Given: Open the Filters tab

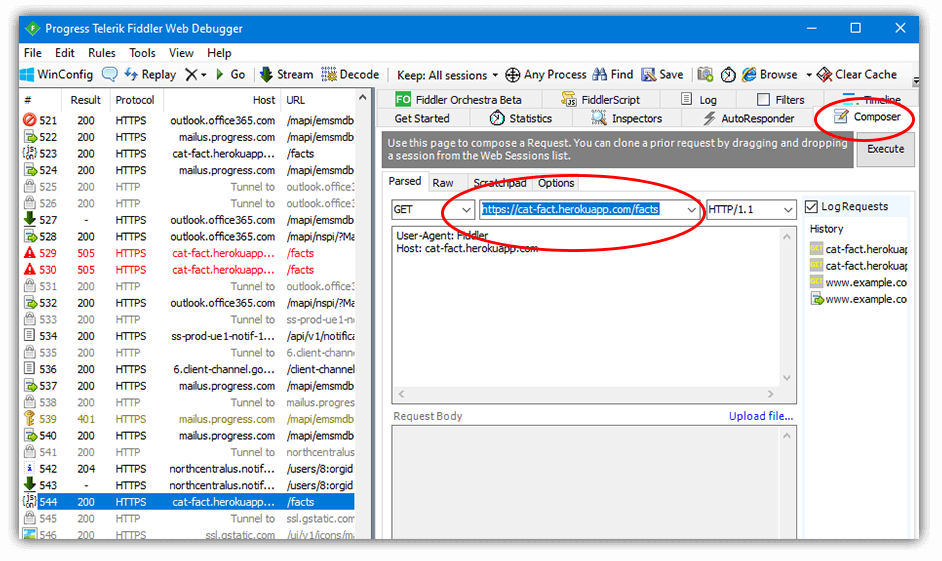Looking at the screenshot, I should pos(781,100).
